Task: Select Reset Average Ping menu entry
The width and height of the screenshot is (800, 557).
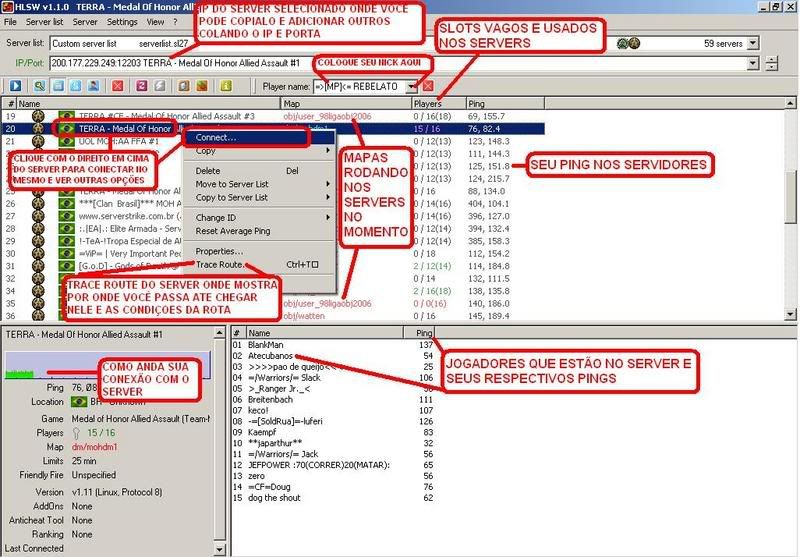Action: (x=259, y=231)
